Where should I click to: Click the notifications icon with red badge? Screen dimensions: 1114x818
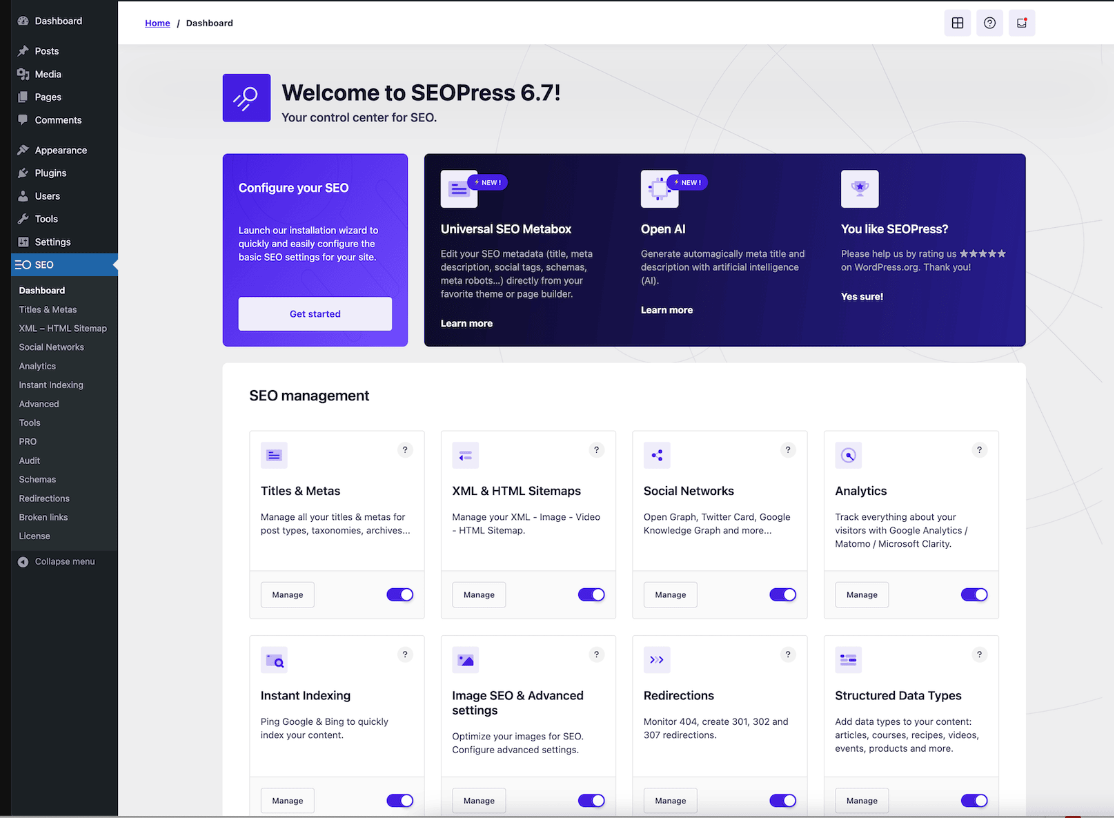point(1021,22)
